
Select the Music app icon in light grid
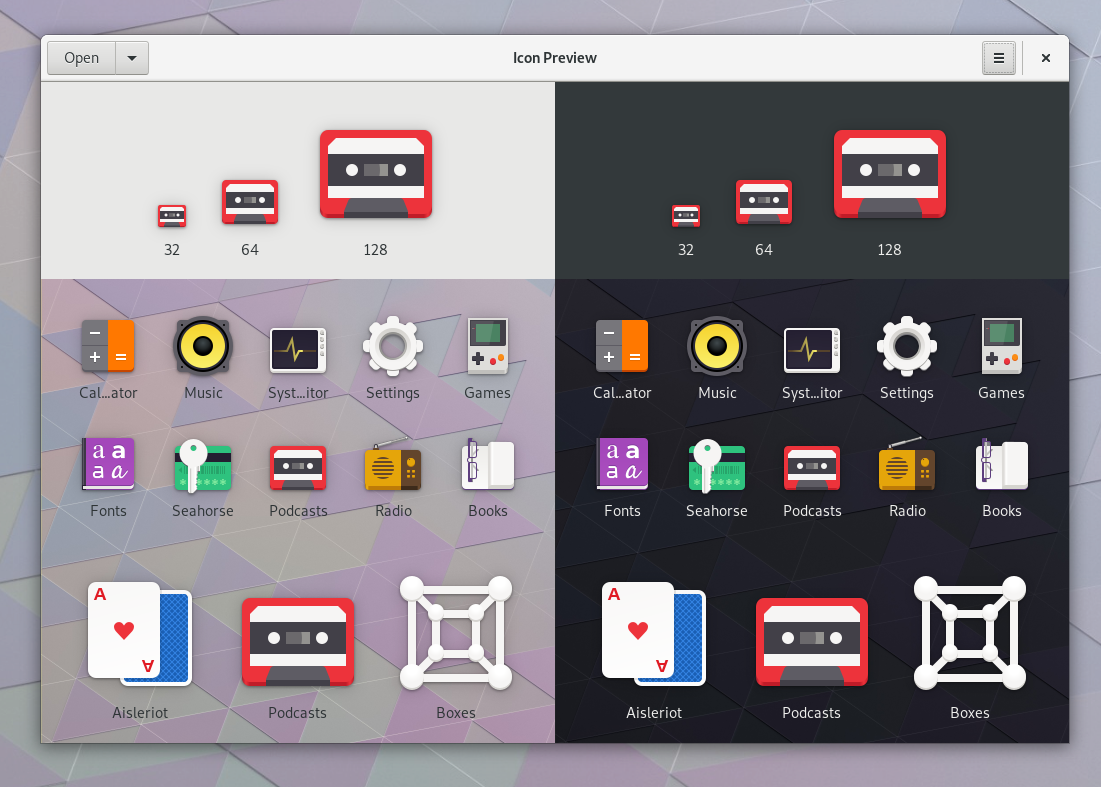(203, 347)
